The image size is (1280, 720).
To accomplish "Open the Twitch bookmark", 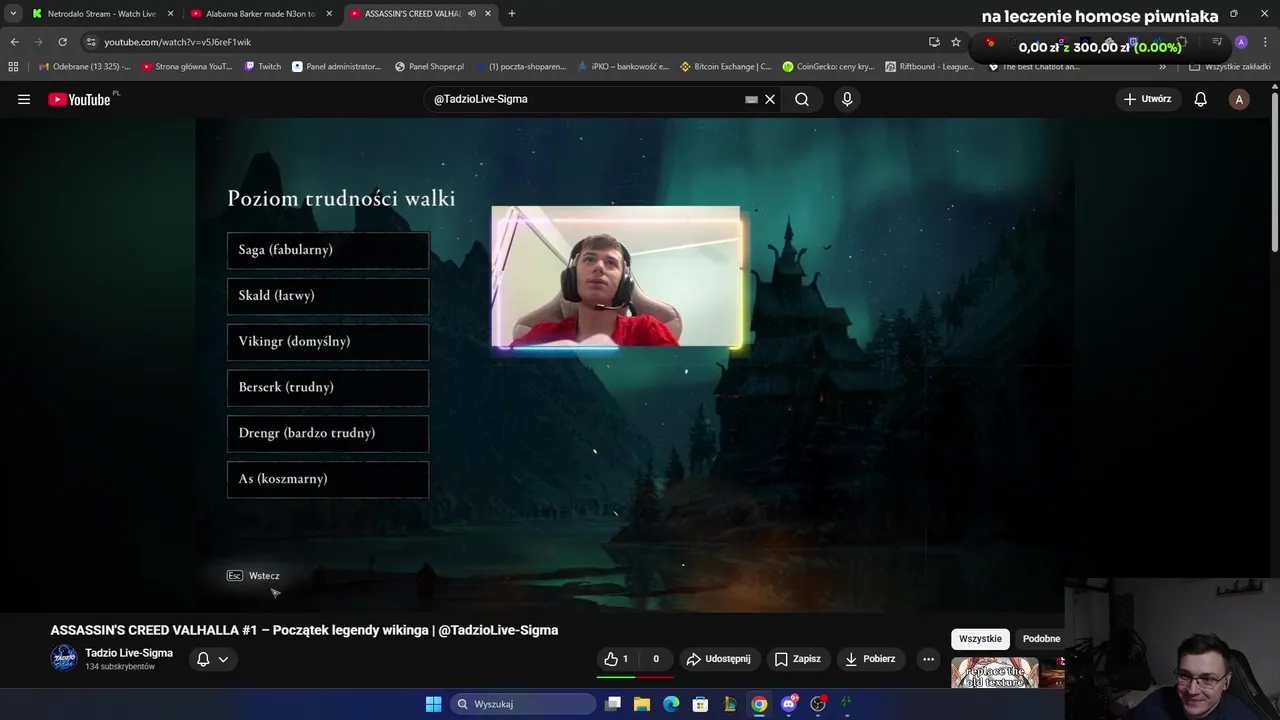I will point(263,66).
